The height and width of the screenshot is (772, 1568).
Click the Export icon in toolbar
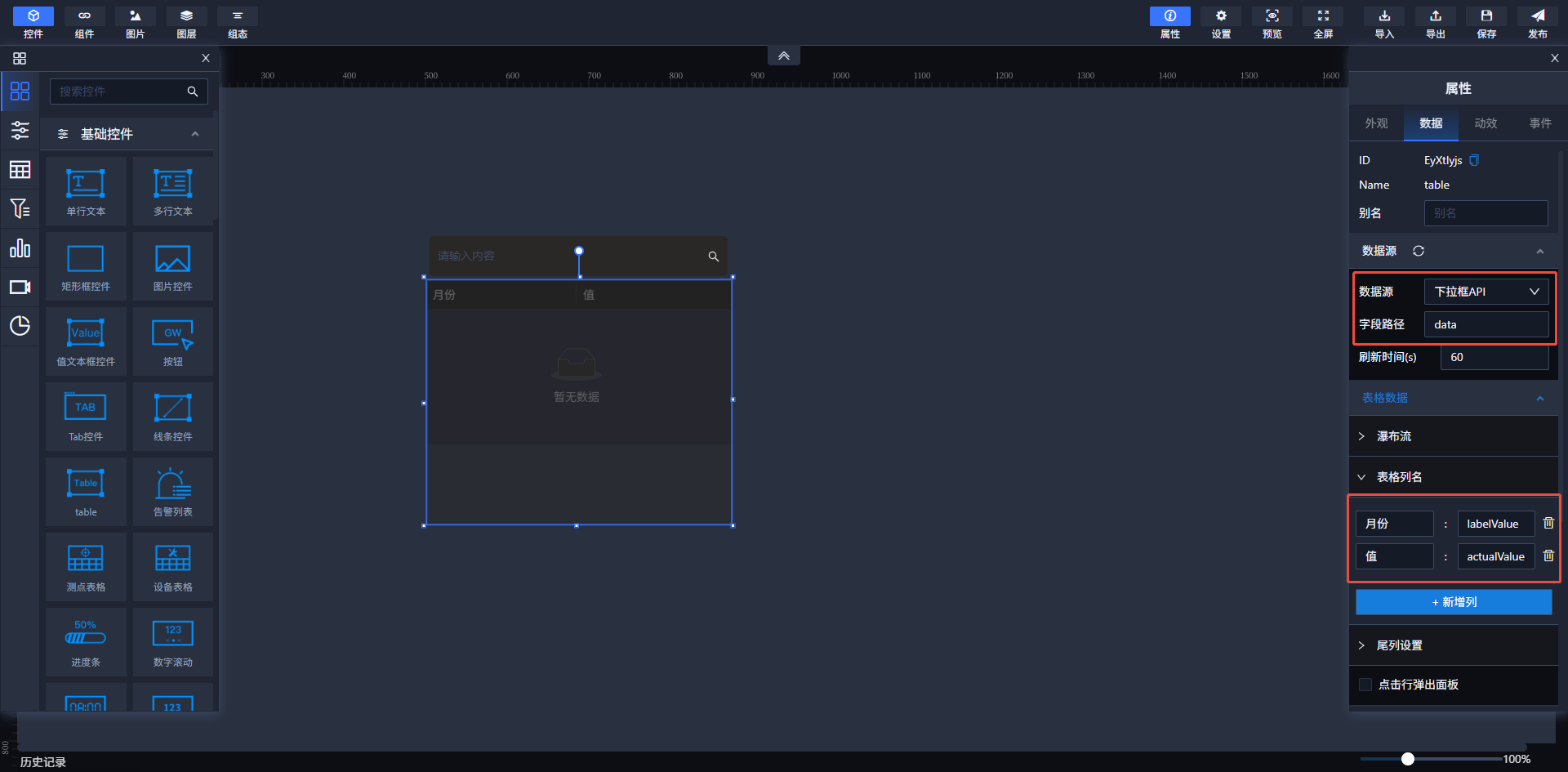[1435, 16]
